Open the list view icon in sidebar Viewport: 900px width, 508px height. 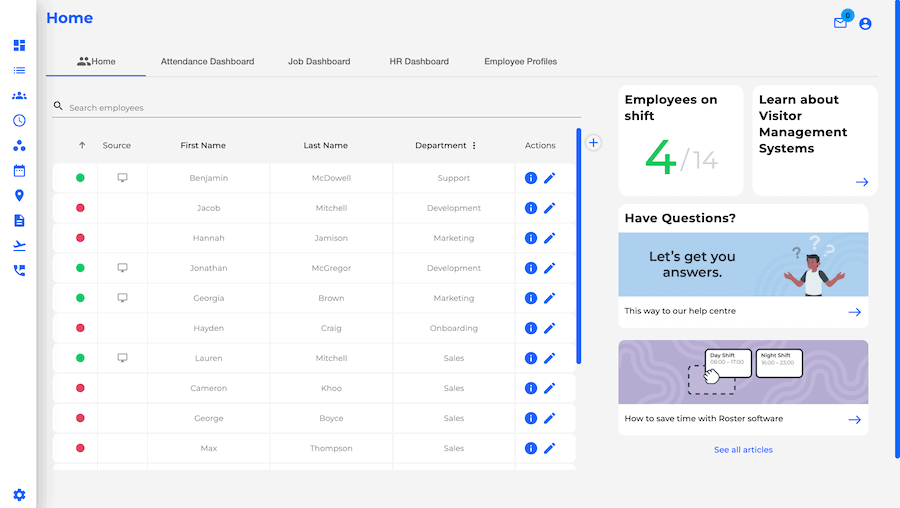tap(19, 71)
